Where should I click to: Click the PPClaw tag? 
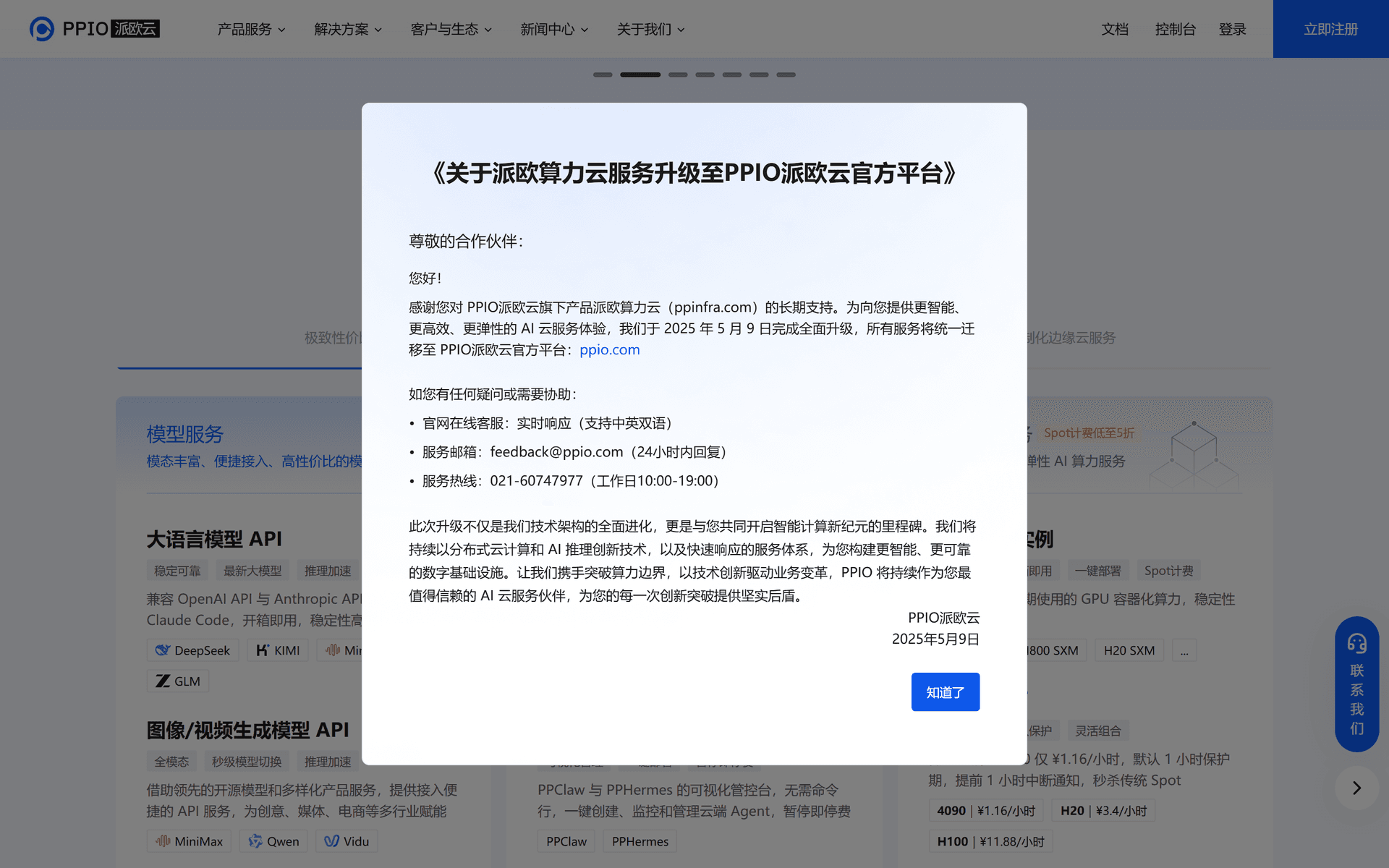pos(566,841)
